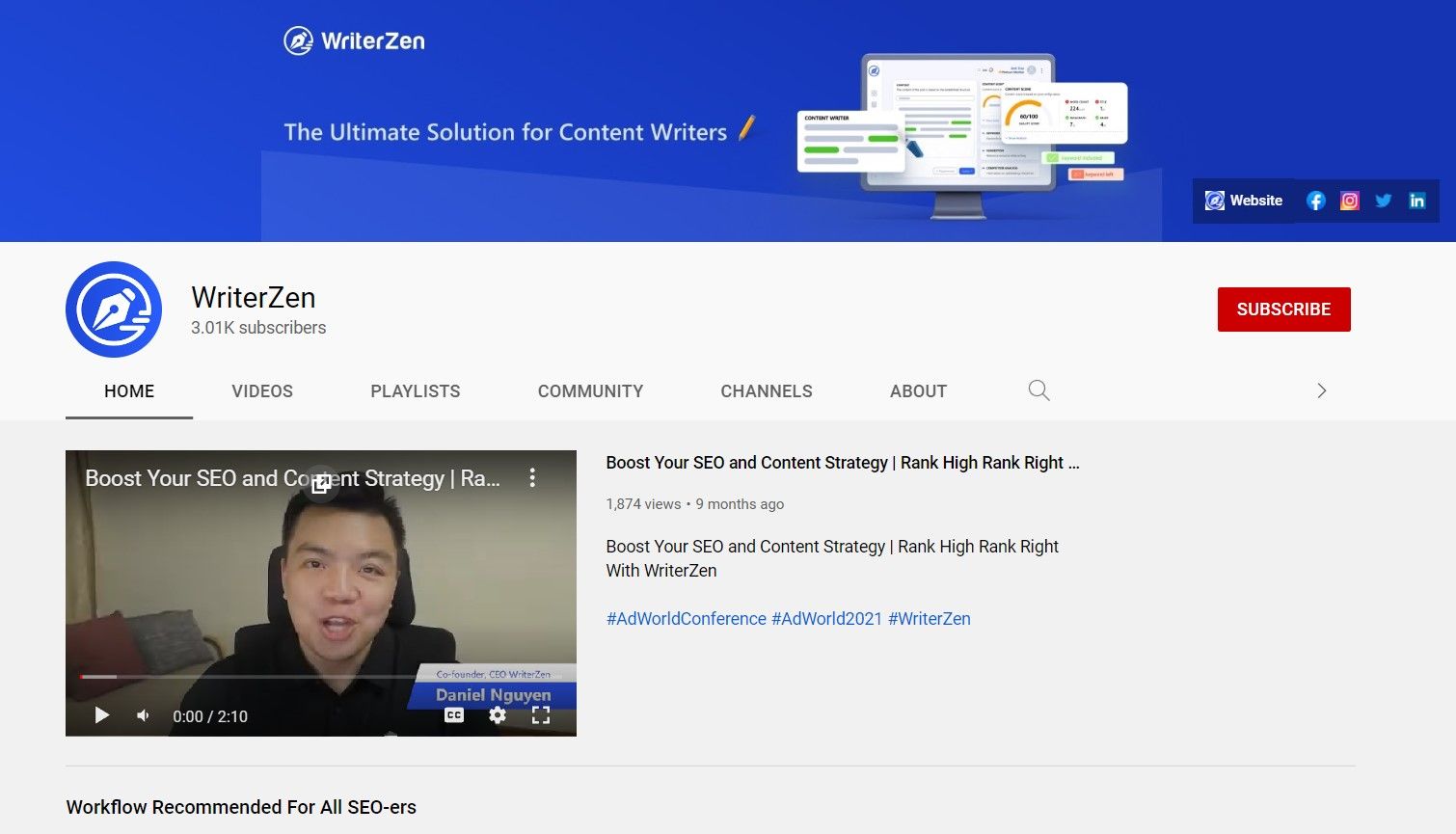Switch to the VIDEOS tab
The width and height of the screenshot is (1456, 834).
pyautogui.click(x=262, y=391)
